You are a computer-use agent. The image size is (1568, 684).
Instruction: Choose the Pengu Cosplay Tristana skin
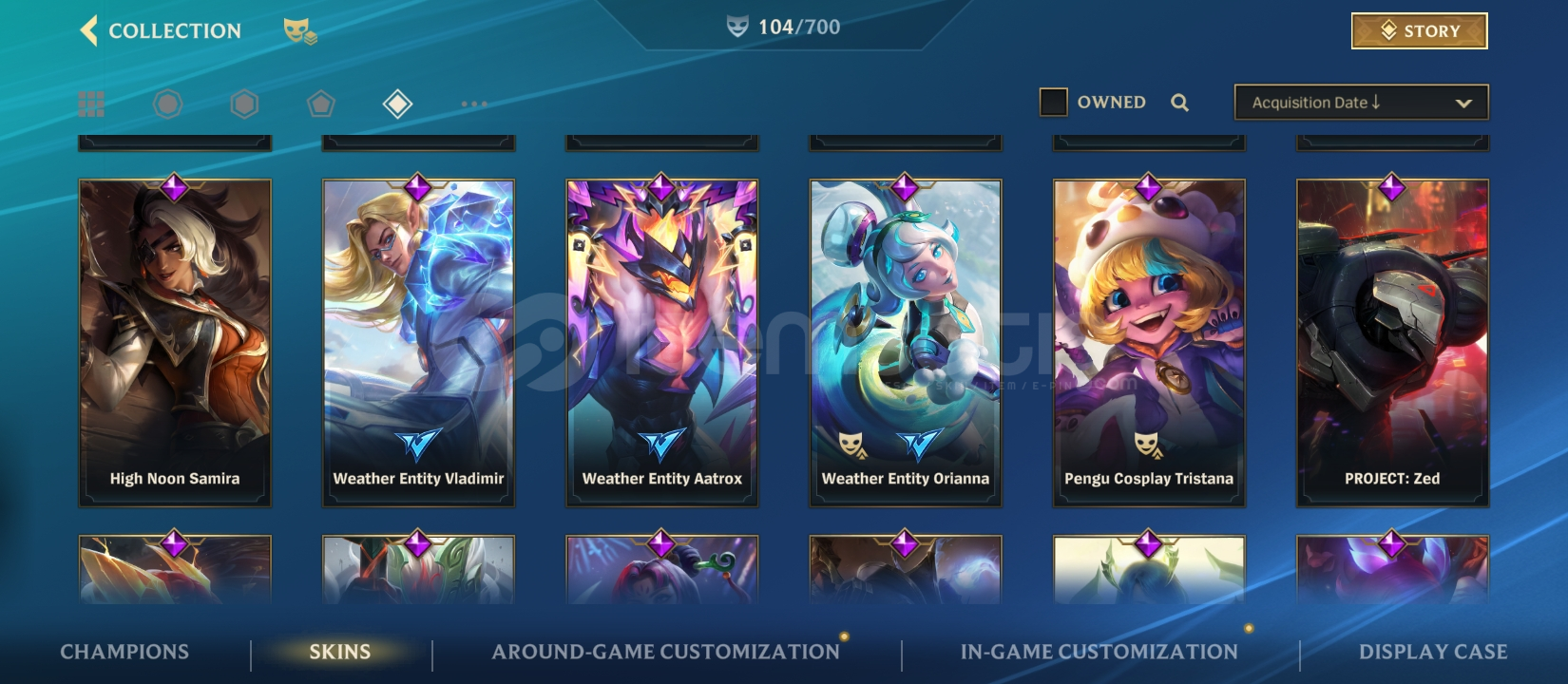pos(1149,342)
